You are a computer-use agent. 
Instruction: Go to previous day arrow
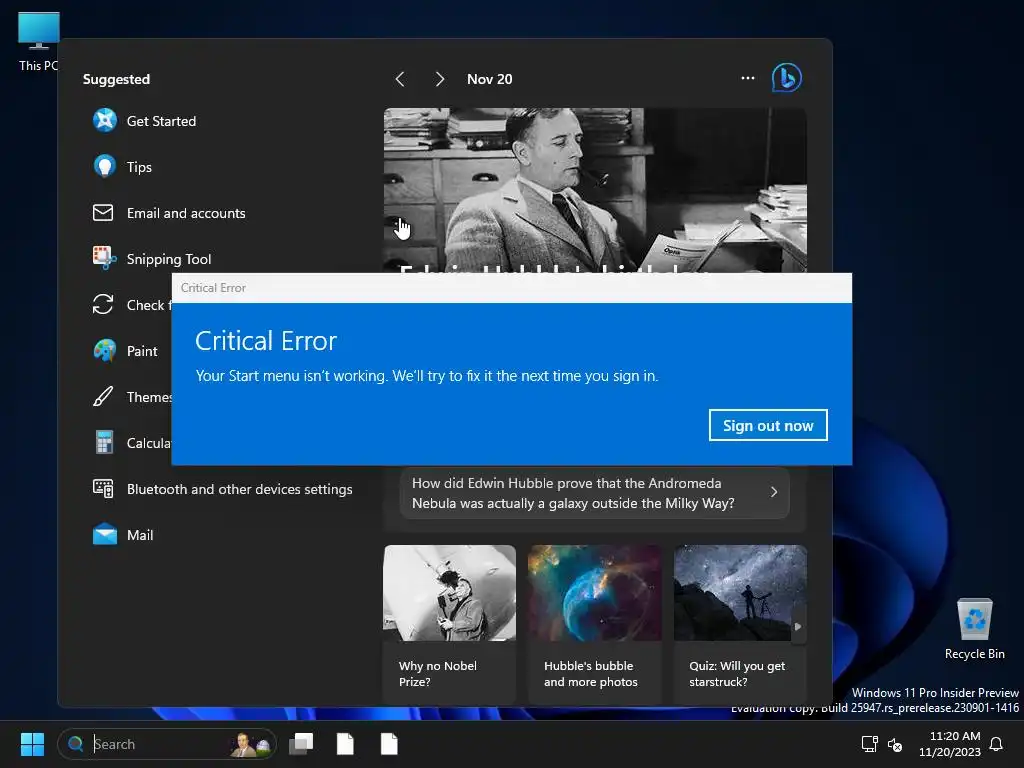400,79
